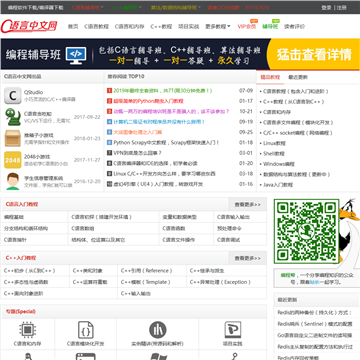Open the Redis Sentinel mode article
The image size is (360, 360).
click(x=315, y=324)
